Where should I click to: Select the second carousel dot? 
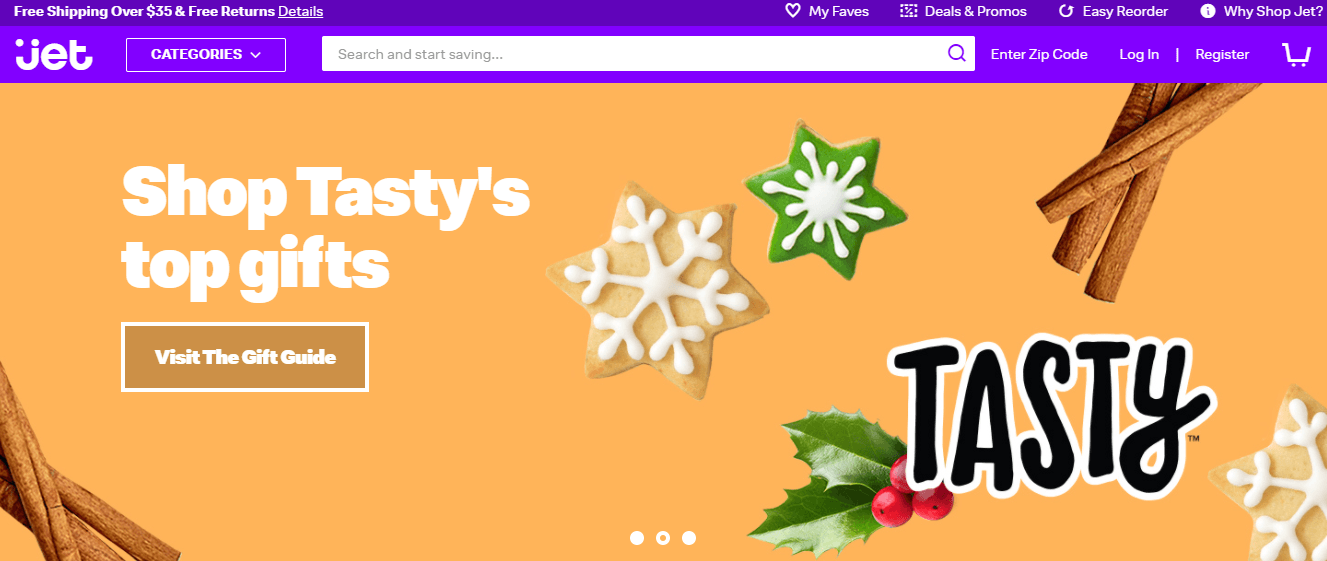pyautogui.click(x=663, y=538)
